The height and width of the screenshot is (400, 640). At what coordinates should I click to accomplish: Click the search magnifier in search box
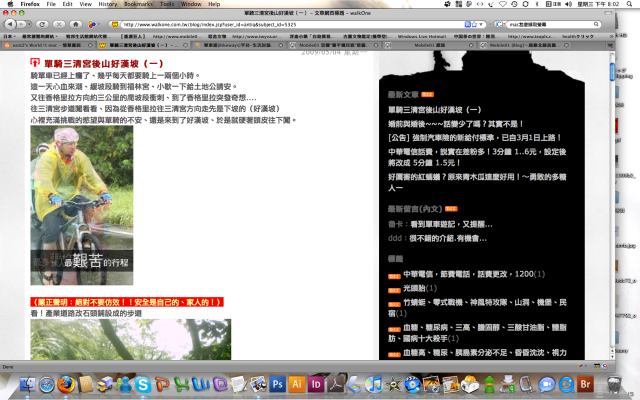[596, 24]
